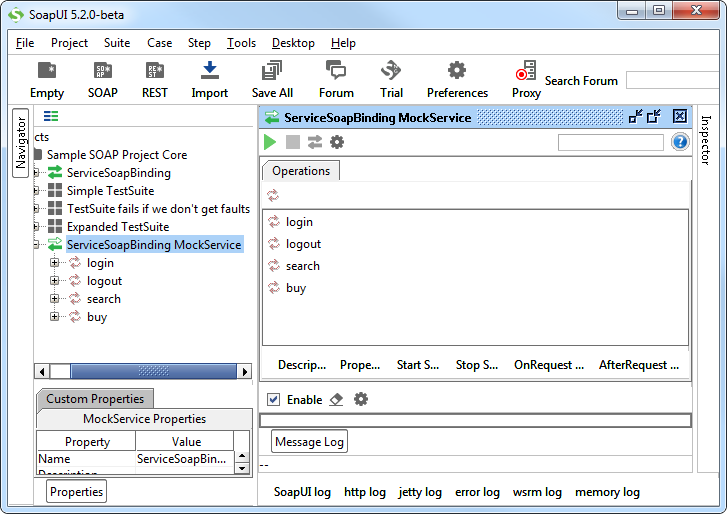Click the swap arrows icon beside stop button
The width and height of the screenshot is (727, 514).
tap(315, 142)
